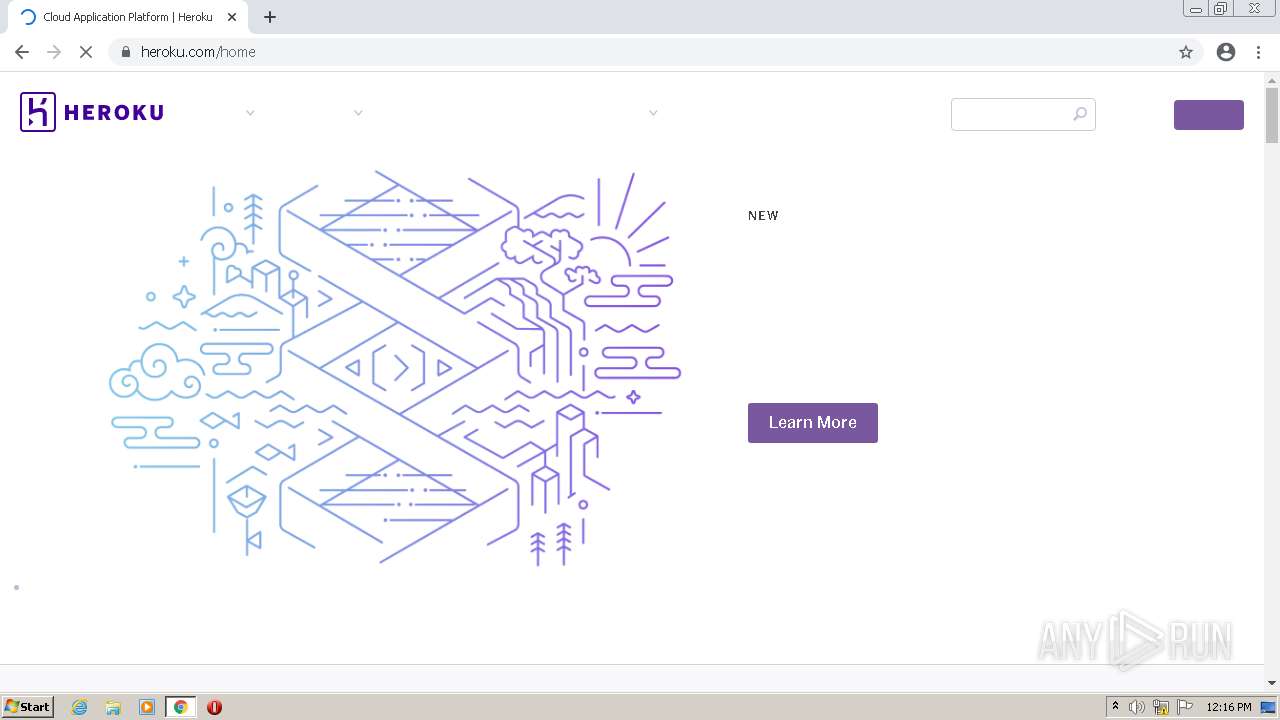The width and height of the screenshot is (1280, 720).
Task: Click inside the Heroku search field
Action: [1023, 114]
